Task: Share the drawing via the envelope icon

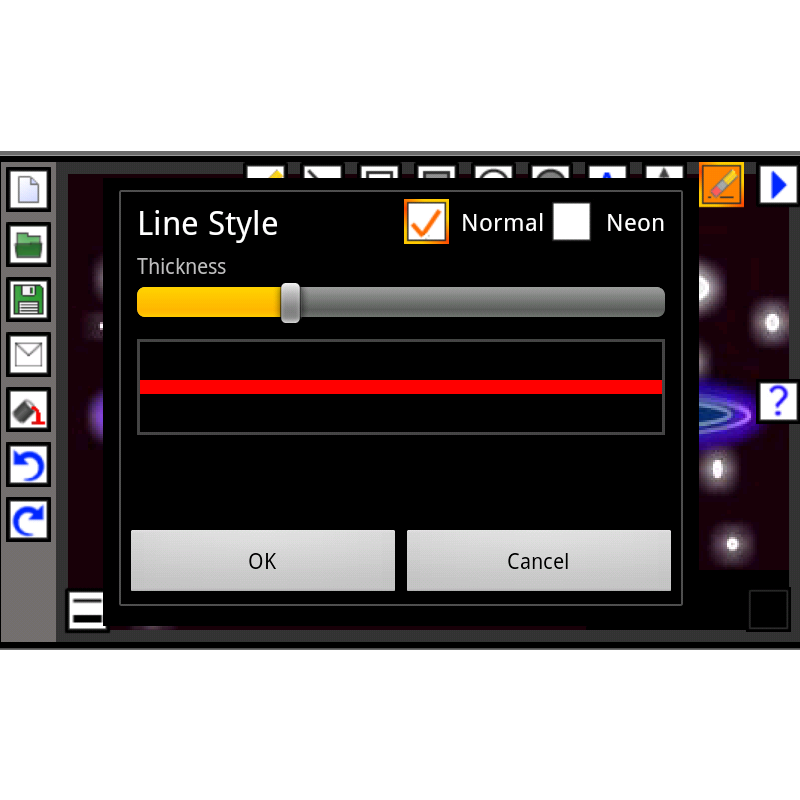Action: pyautogui.click(x=29, y=355)
